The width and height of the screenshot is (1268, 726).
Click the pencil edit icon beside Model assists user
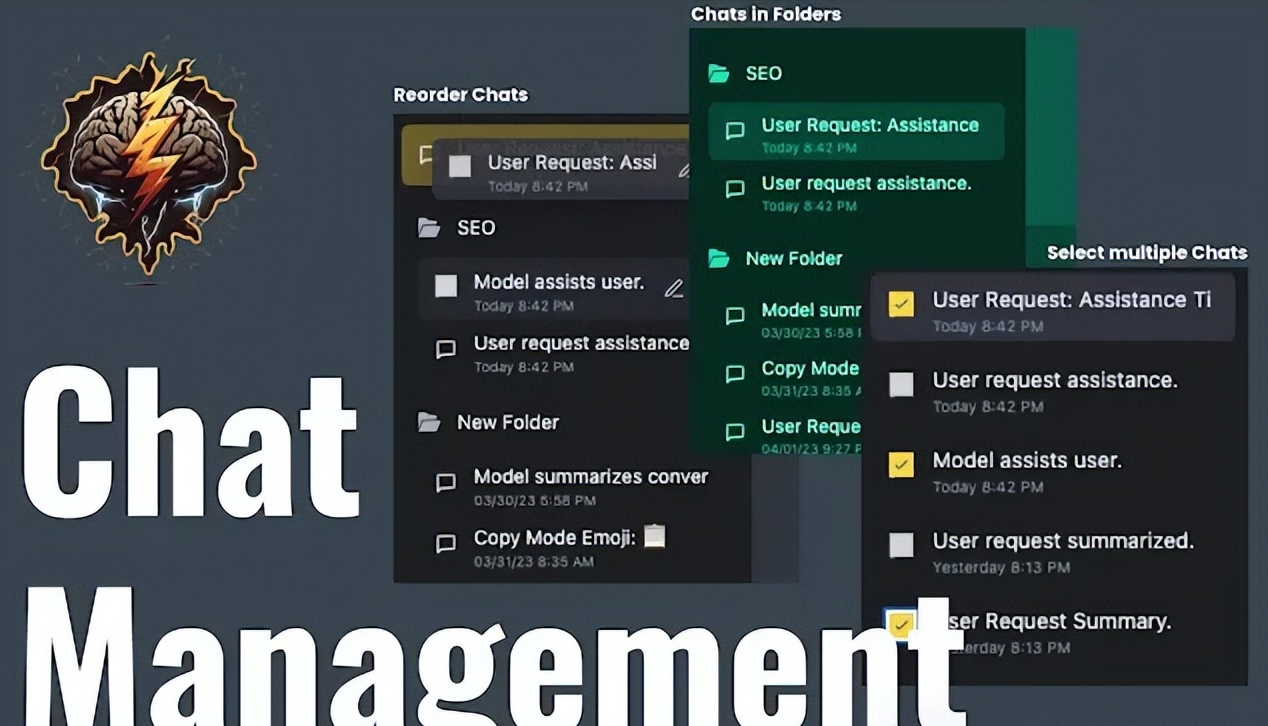tap(674, 289)
